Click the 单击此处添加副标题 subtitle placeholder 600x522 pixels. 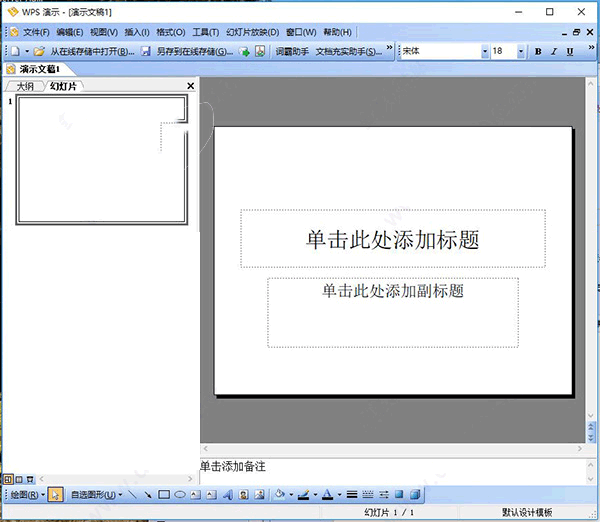click(393, 313)
